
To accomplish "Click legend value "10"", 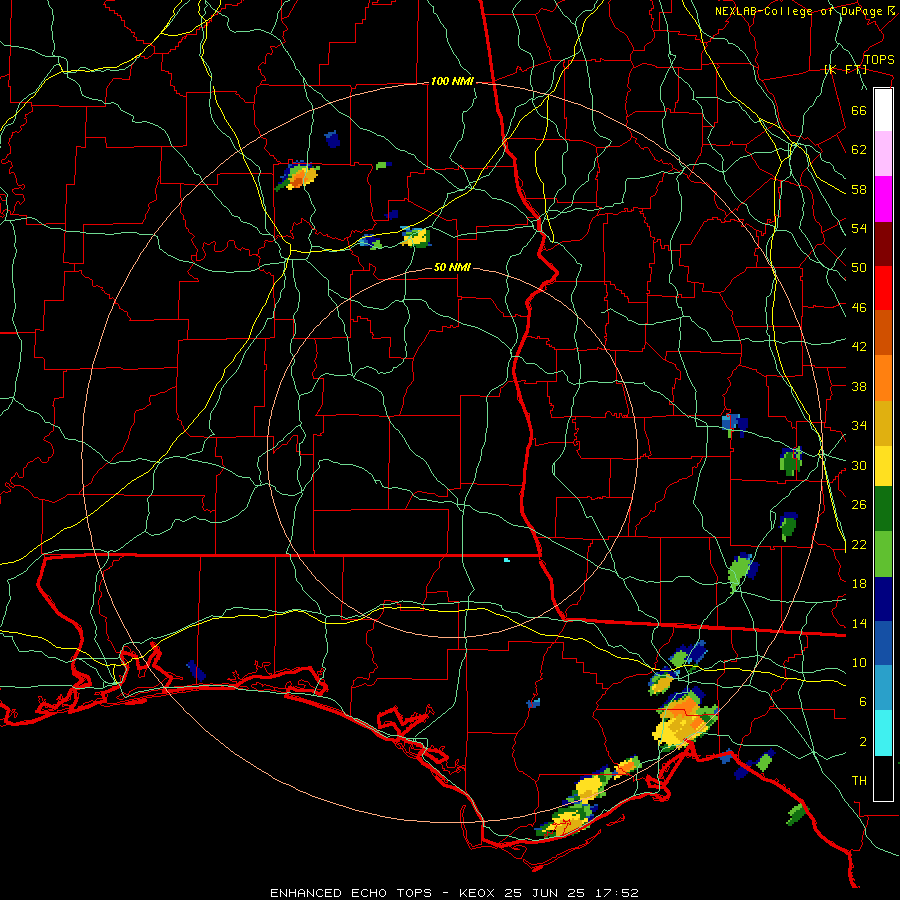I will (x=859, y=662).
